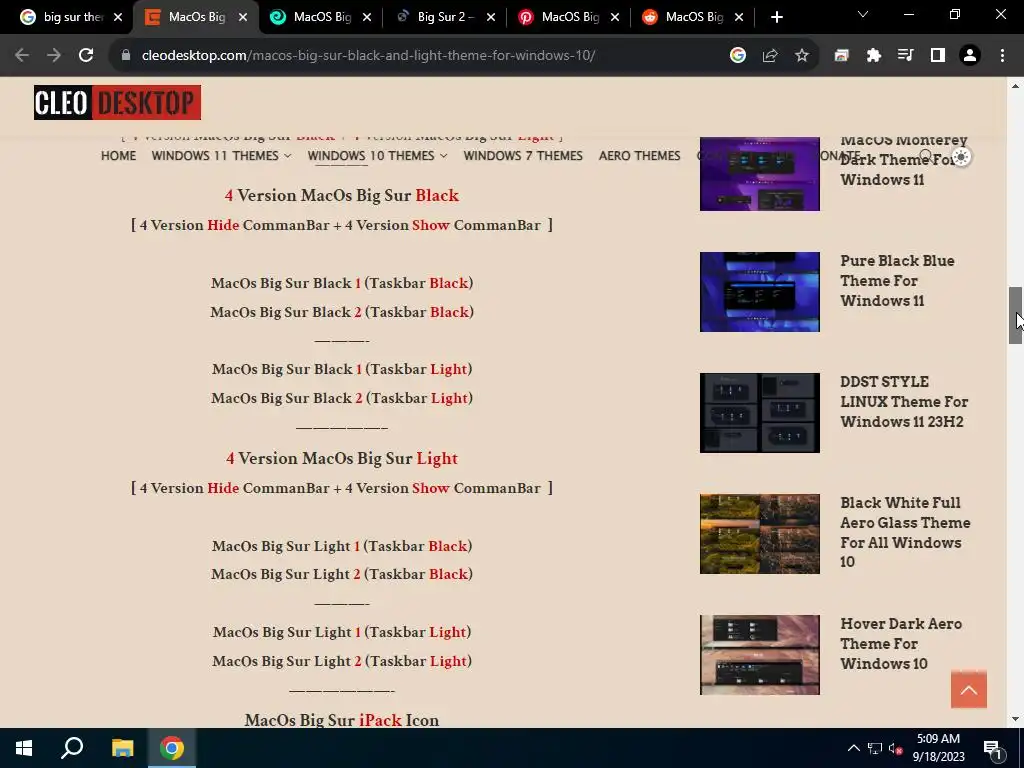1024x768 pixels.
Task: Open the HOME menu item
Action: pos(118,156)
